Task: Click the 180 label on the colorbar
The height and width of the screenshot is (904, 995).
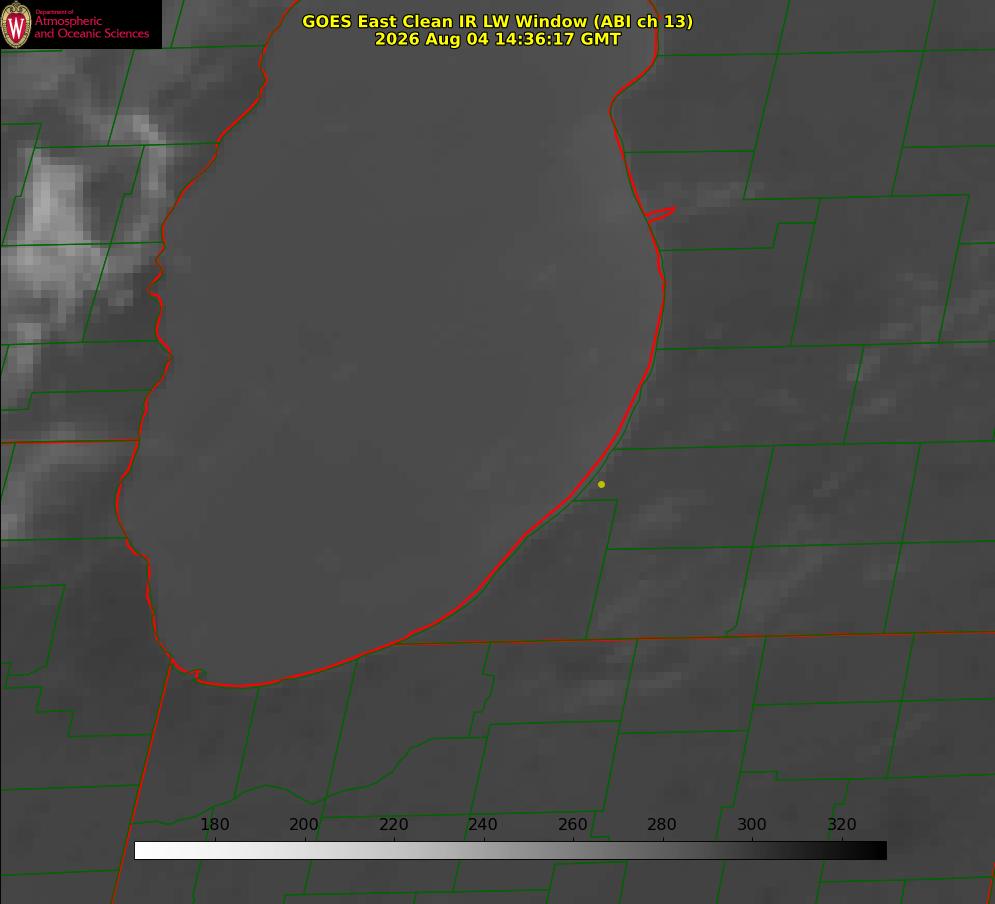Action: (214, 824)
